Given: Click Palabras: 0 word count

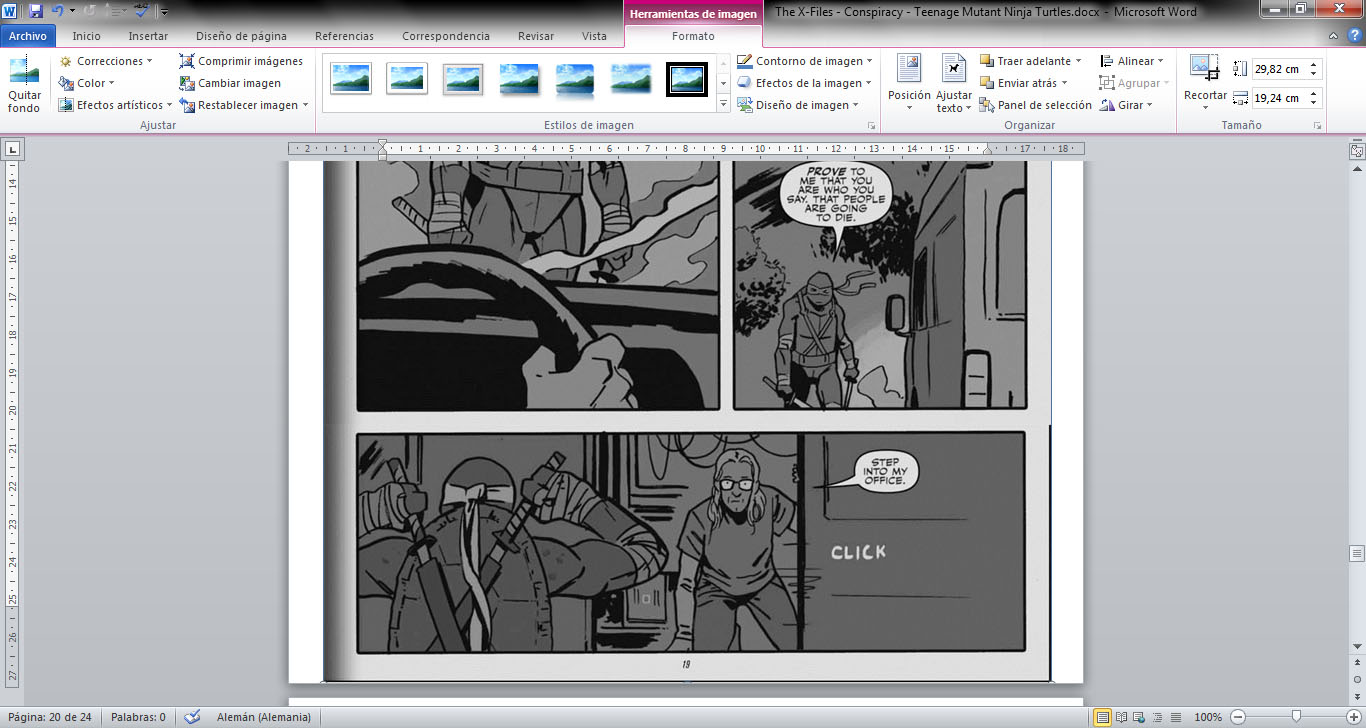Looking at the screenshot, I should click(138, 717).
